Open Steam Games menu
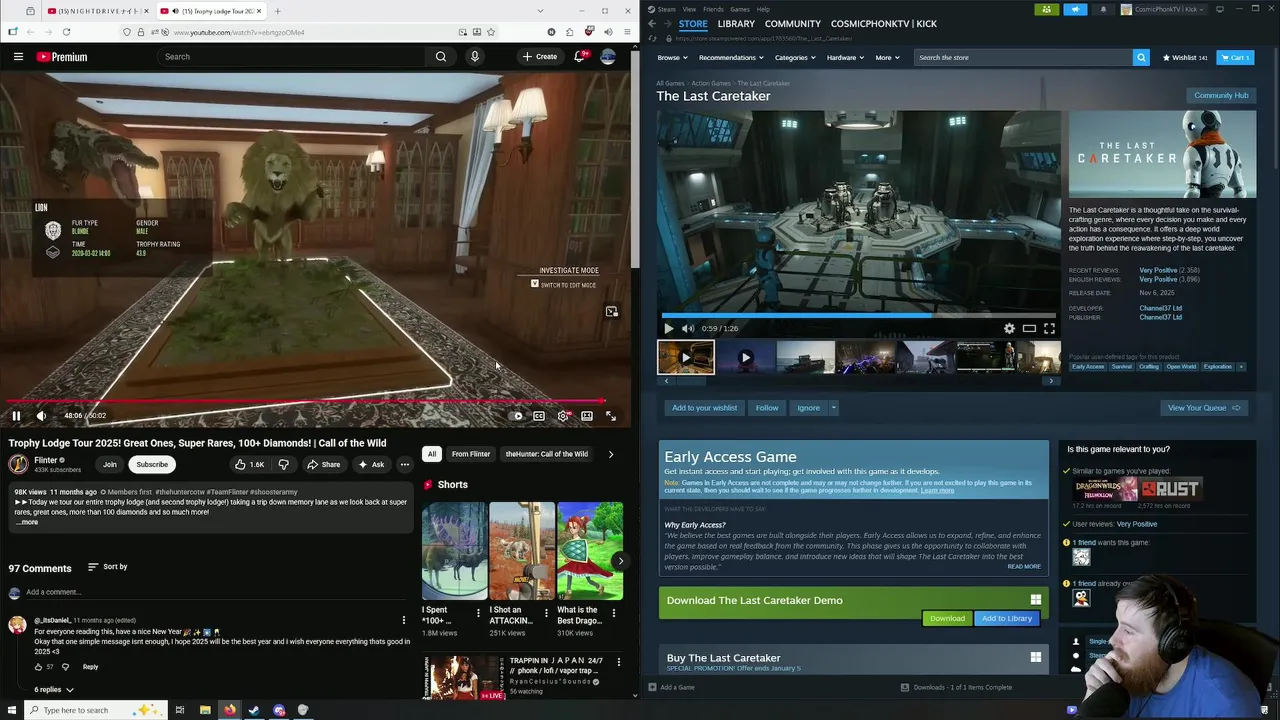The image size is (1280, 720). [x=740, y=9]
